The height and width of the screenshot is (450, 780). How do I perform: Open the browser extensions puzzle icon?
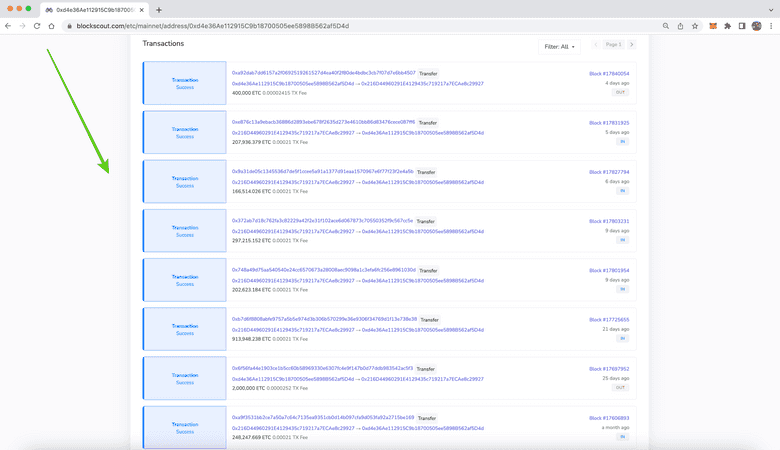(x=727, y=25)
